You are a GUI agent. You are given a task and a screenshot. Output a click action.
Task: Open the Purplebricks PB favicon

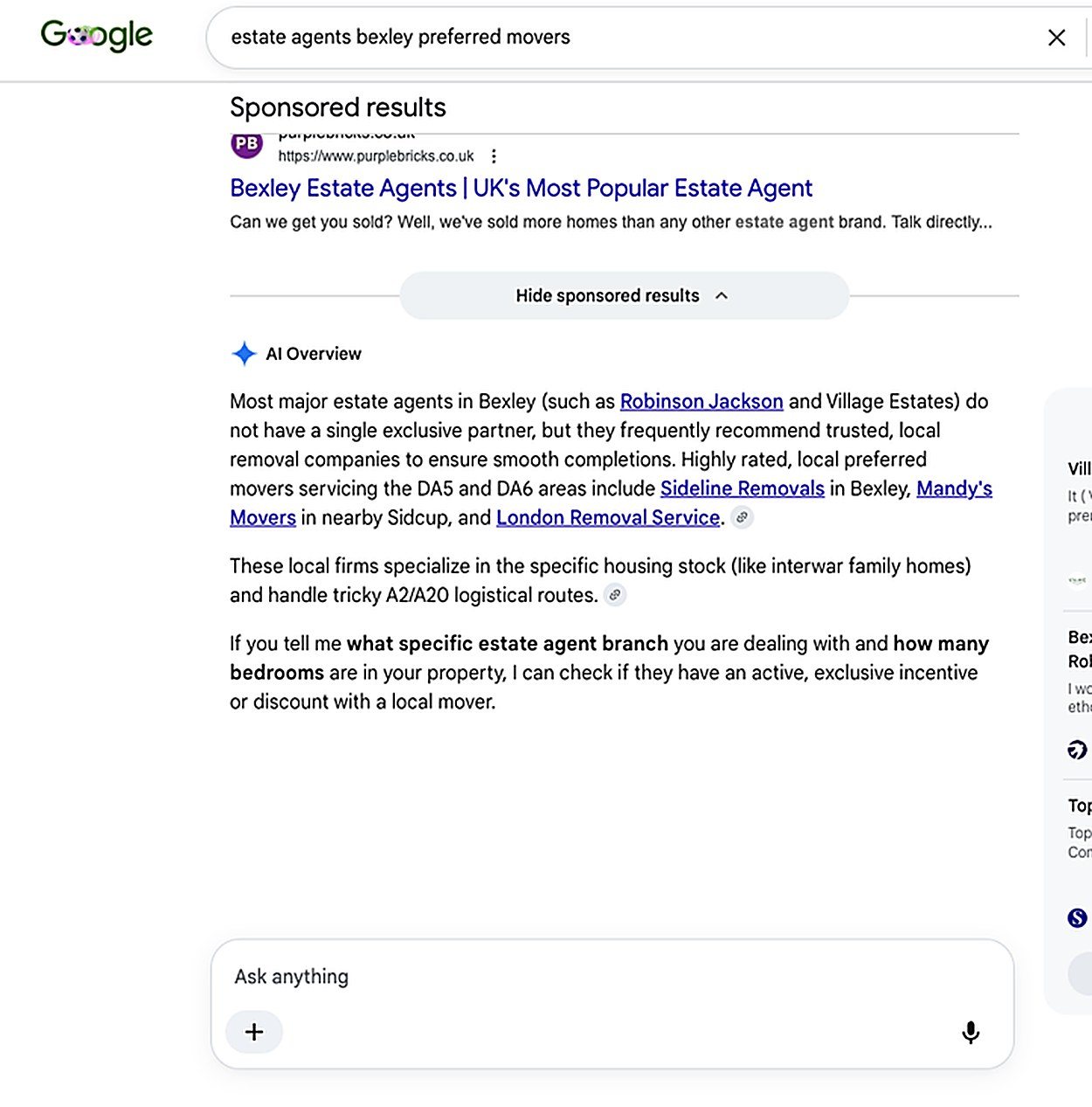(246, 144)
